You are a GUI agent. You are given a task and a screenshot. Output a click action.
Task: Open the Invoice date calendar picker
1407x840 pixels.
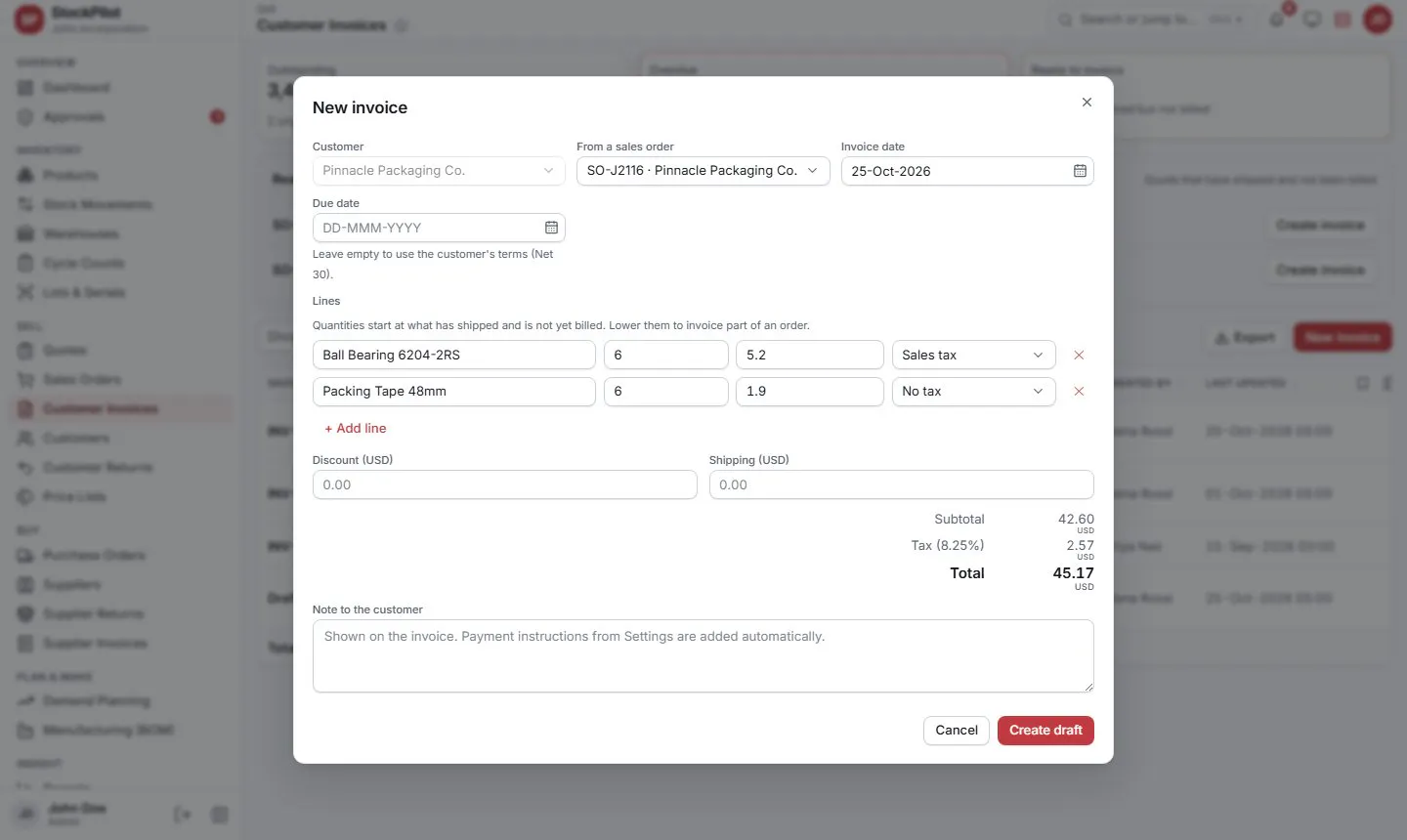(1080, 171)
